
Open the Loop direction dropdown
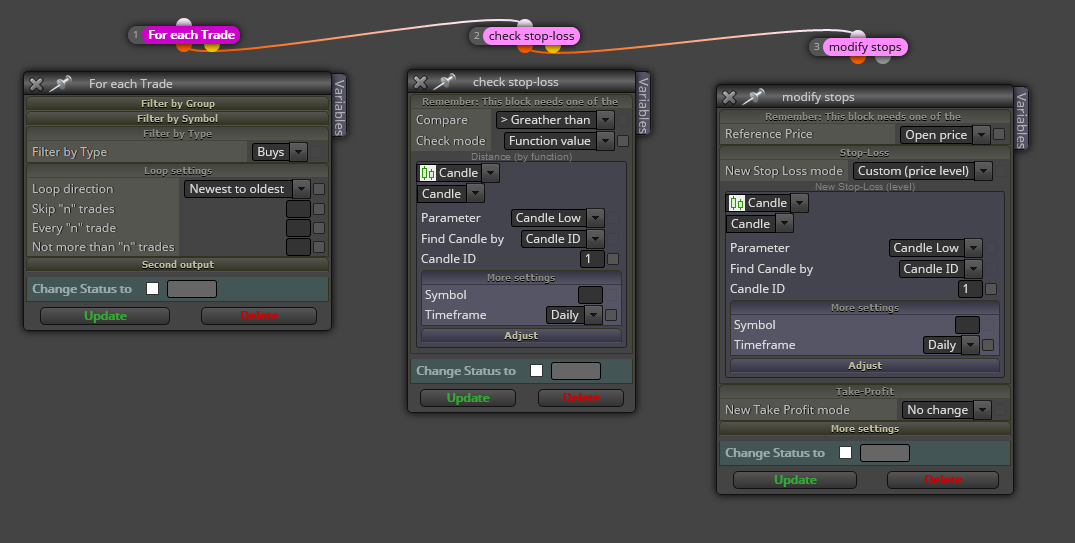coord(247,189)
